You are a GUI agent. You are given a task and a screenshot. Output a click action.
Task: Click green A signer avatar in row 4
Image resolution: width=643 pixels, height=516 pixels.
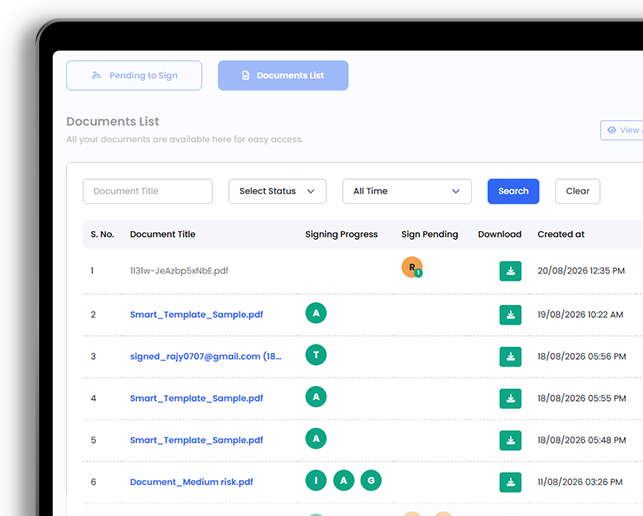[316, 397]
